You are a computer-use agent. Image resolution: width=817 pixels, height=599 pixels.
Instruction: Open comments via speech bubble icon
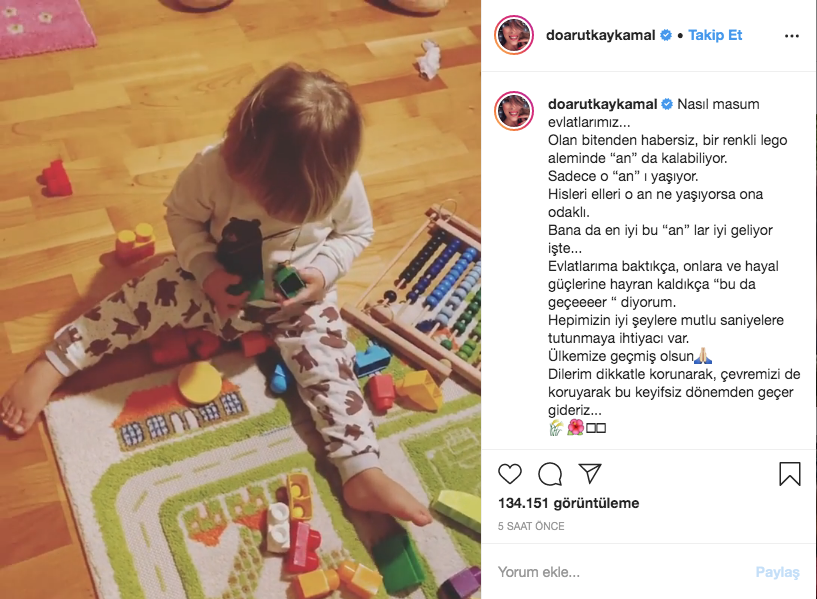click(x=550, y=474)
